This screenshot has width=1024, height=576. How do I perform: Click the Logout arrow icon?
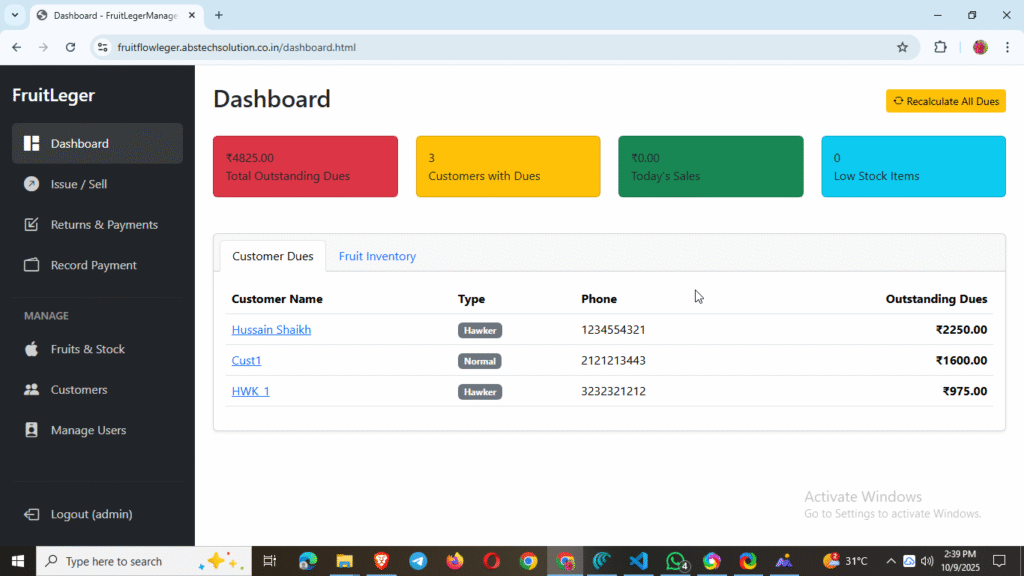point(32,514)
